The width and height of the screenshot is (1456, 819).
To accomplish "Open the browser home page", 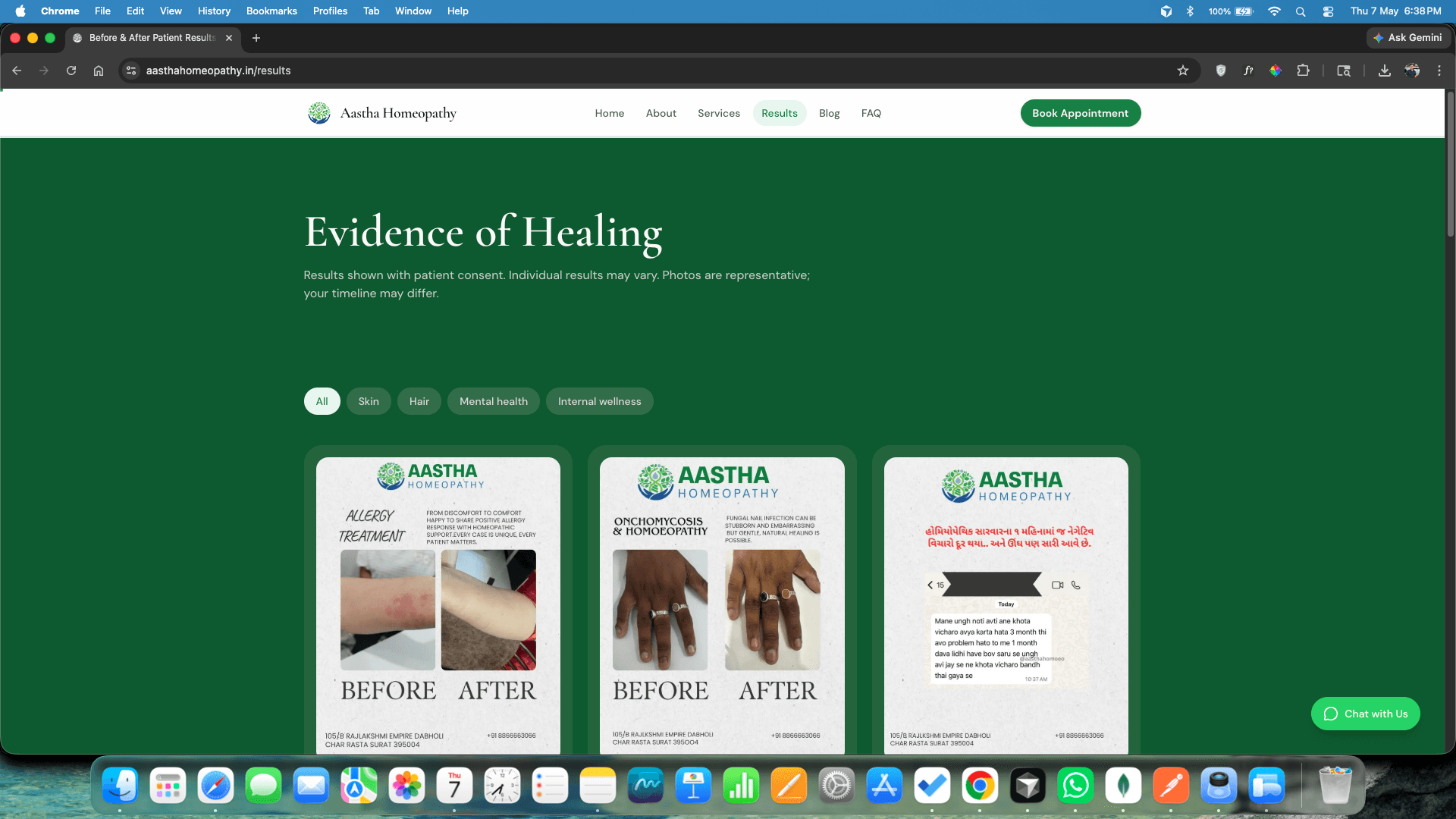I will pyautogui.click(x=99, y=71).
